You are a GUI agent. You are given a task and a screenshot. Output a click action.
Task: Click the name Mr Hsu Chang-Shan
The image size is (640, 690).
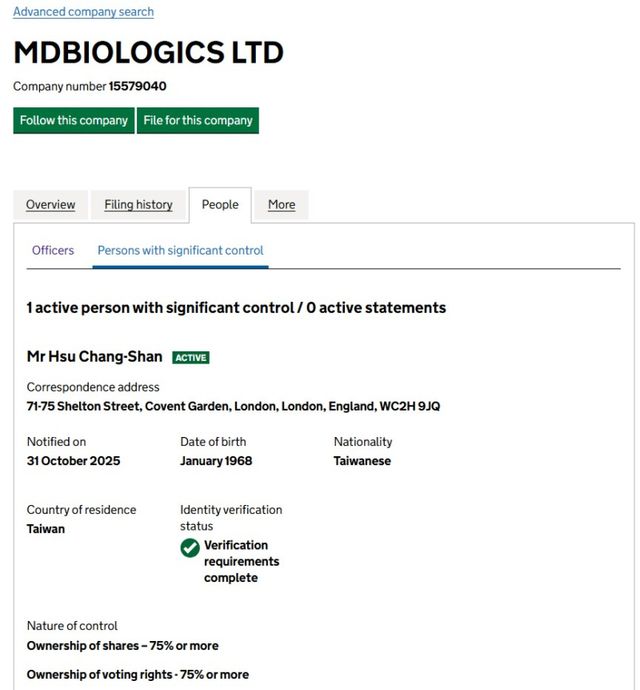click(x=94, y=357)
